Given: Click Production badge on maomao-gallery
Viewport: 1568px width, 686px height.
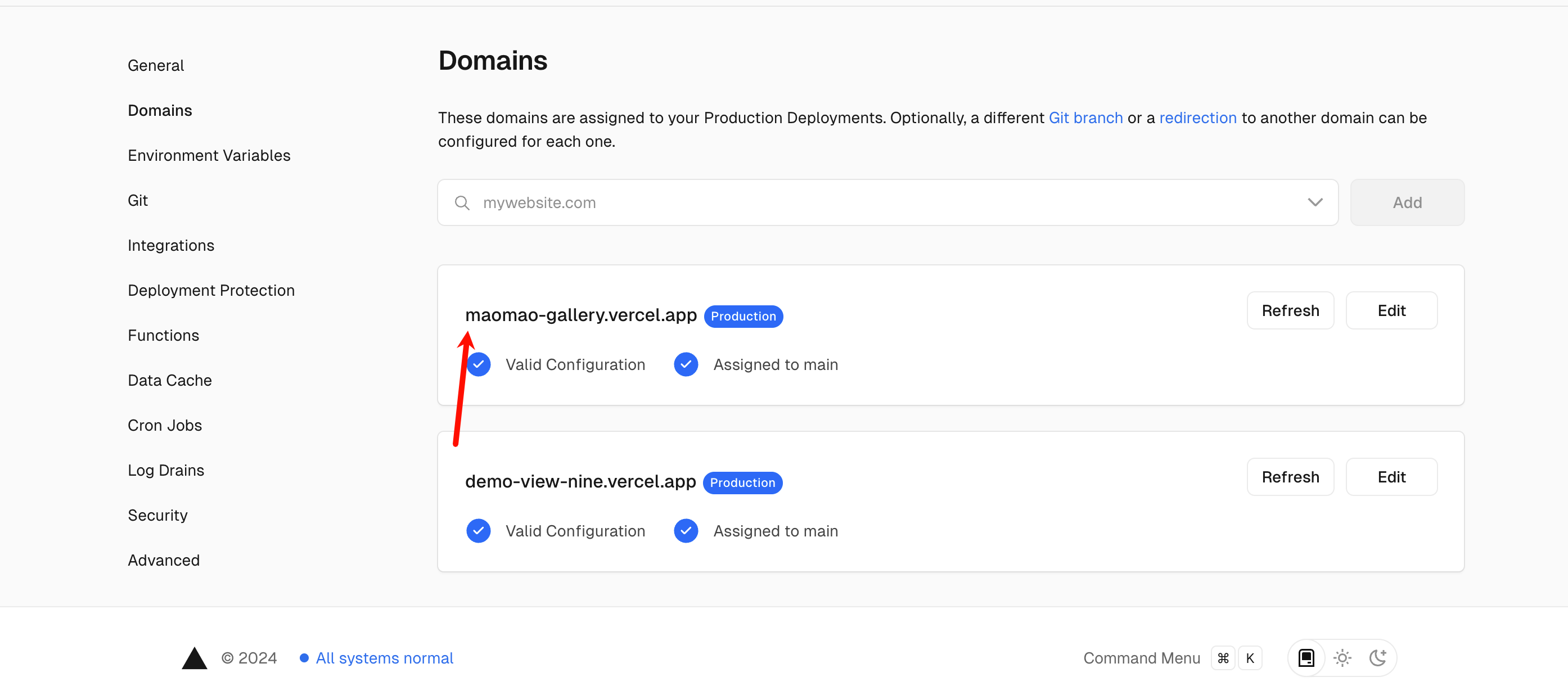Looking at the screenshot, I should 743,317.
